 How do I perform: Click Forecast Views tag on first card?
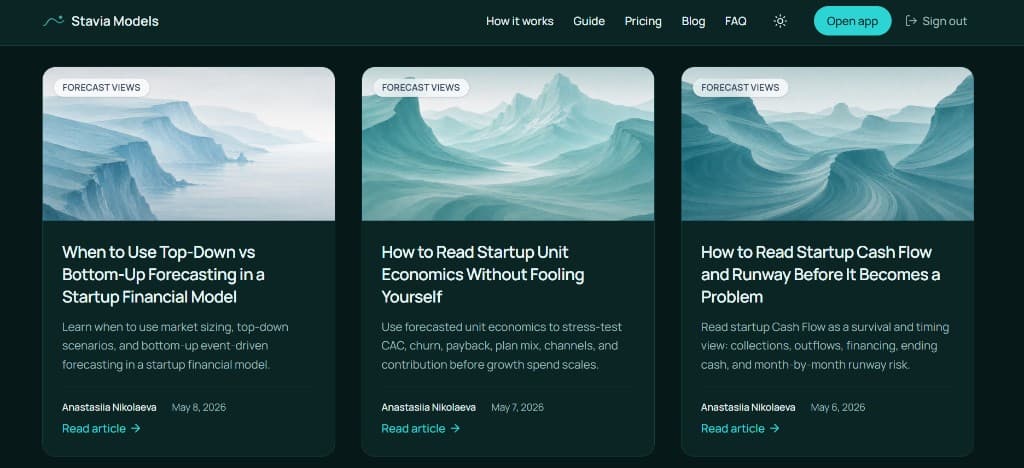click(101, 87)
